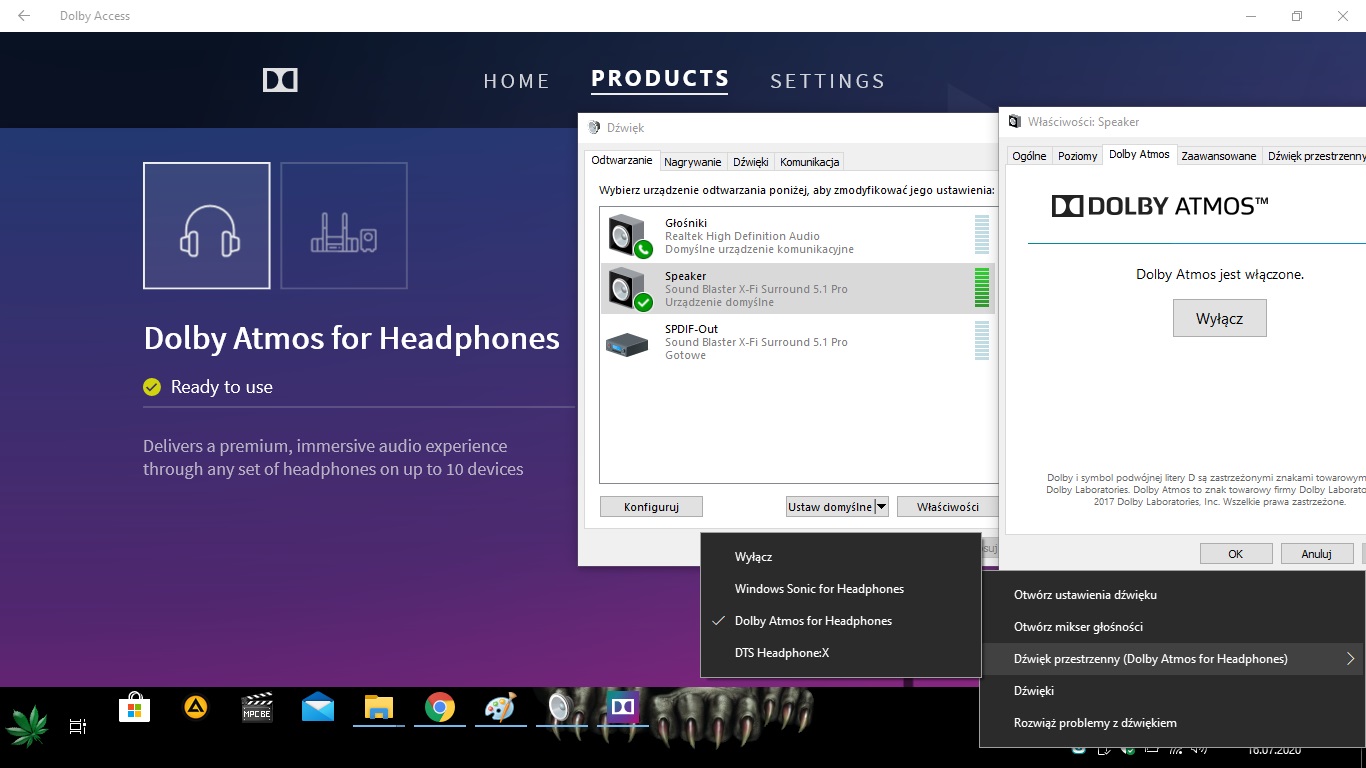The height and width of the screenshot is (768, 1366).
Task: Click the Konfiguruj button
Action: [651, 507]
